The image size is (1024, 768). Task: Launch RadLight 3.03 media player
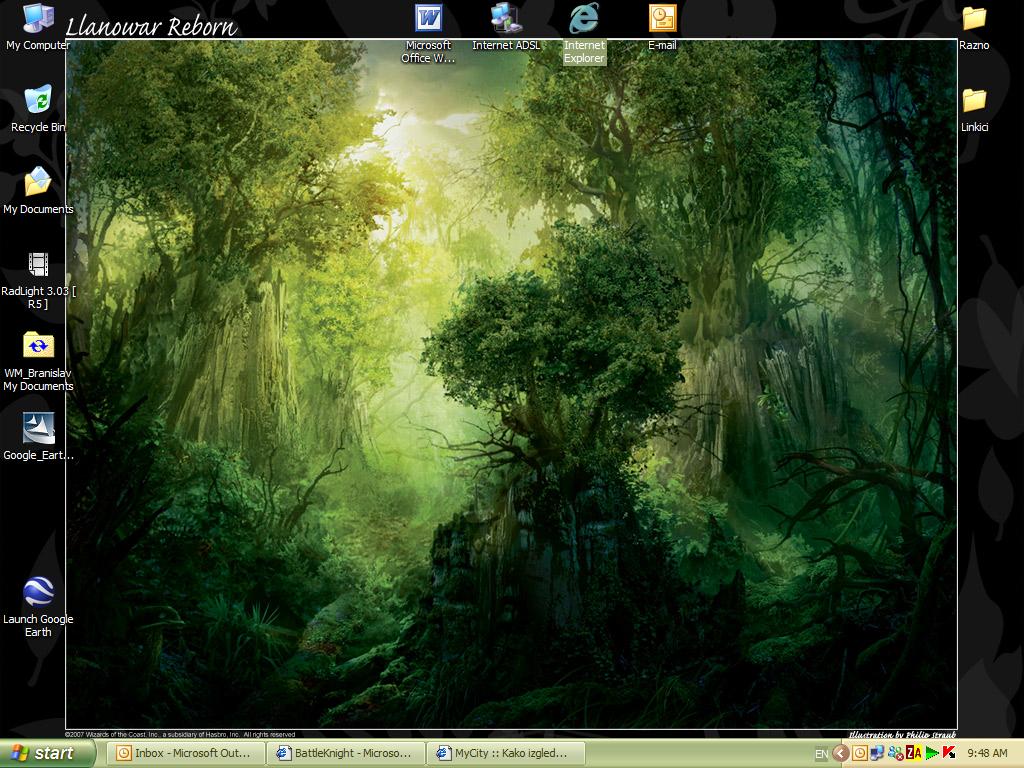38,266
